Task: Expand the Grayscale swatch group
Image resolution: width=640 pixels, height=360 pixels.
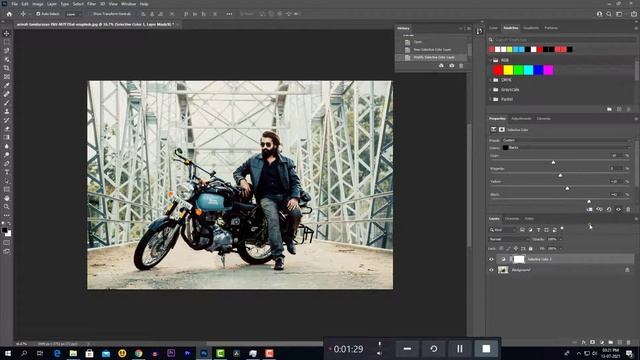Action: click(x=490, y=89)
